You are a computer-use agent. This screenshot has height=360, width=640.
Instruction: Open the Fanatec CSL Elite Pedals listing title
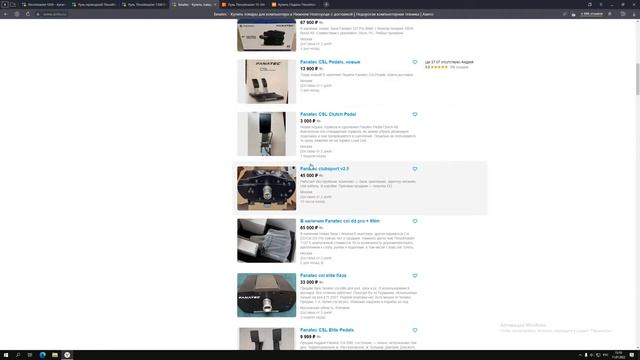(327, 330)
